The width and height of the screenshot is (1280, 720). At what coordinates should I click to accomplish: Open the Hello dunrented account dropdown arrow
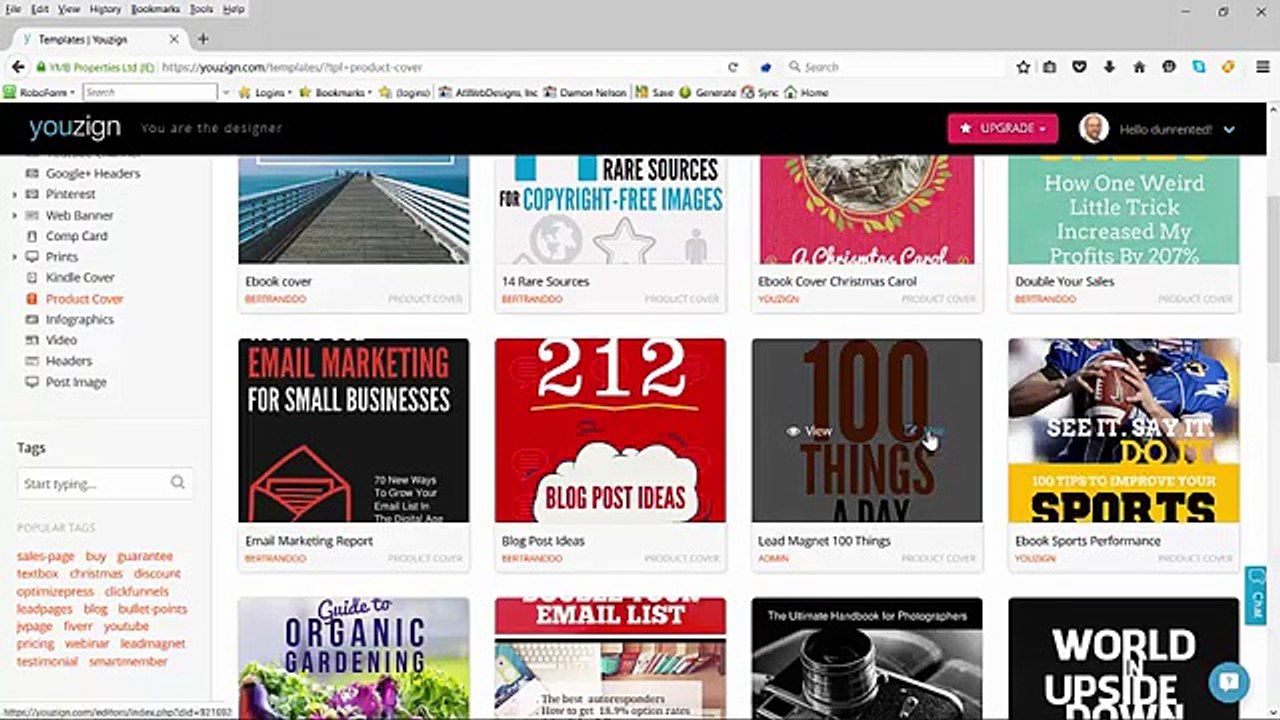click(1229, 129)
